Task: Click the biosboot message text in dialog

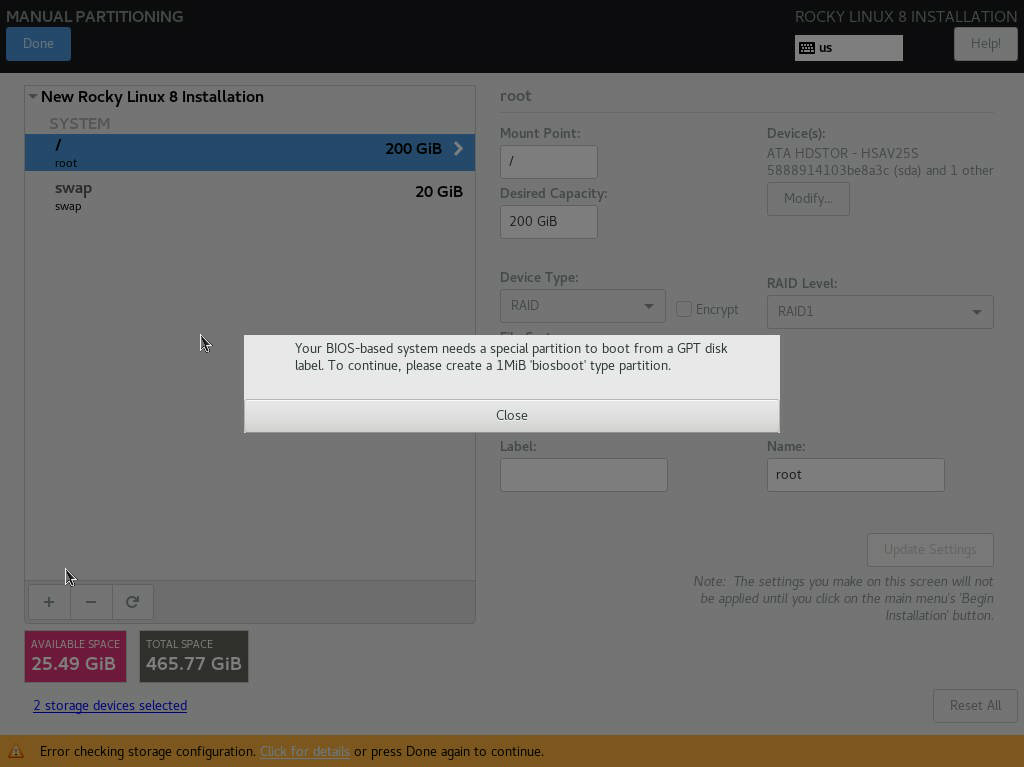Action: (x=511, y=357)
